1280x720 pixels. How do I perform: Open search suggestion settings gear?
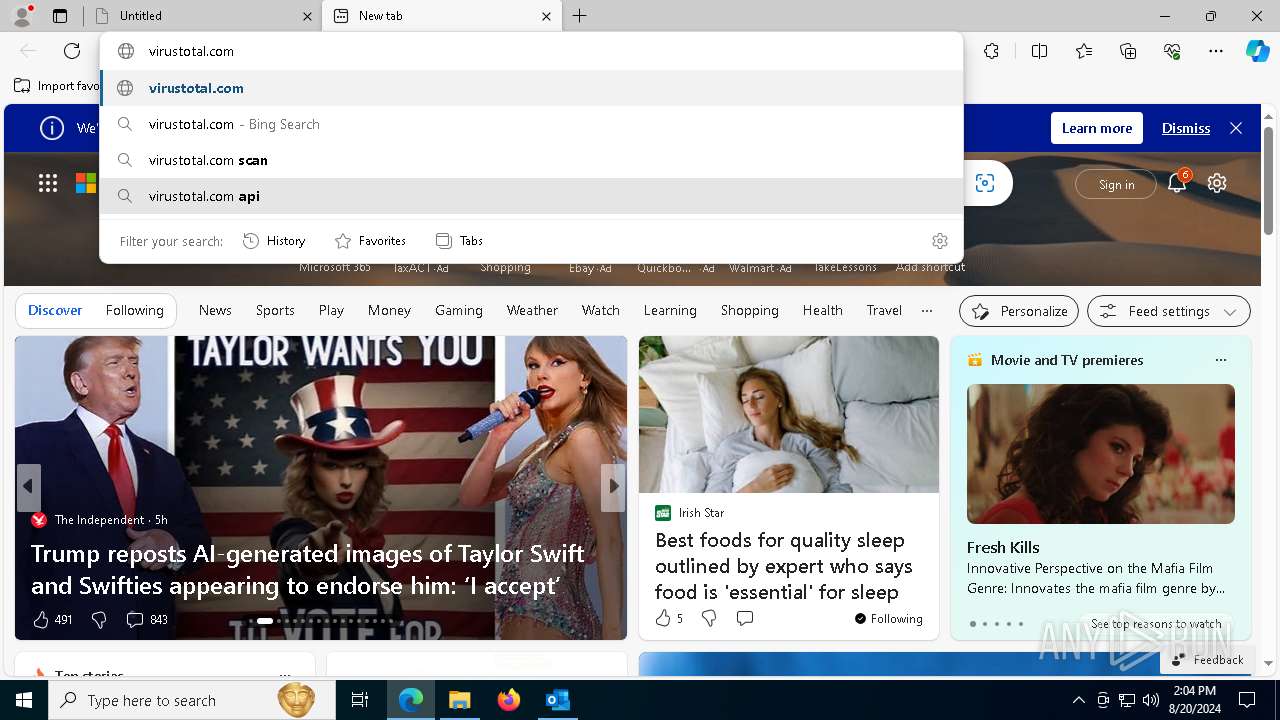(x=940, y=241)
